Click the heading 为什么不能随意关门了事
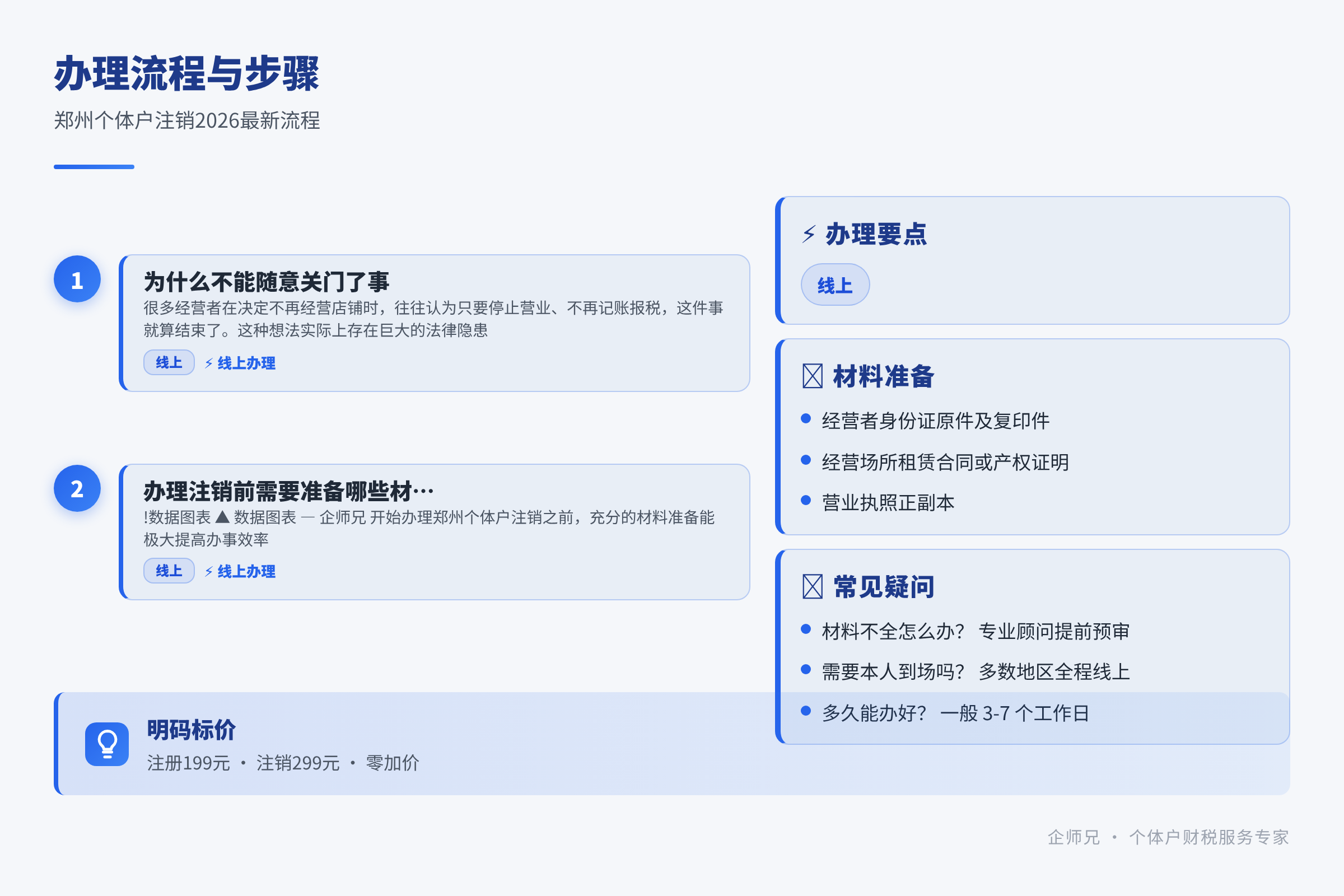Screen dimensions: 1344x896 pos(267,282)
